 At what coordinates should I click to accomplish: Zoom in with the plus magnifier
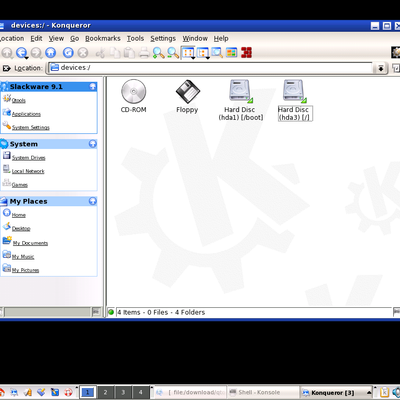(158, 53)
